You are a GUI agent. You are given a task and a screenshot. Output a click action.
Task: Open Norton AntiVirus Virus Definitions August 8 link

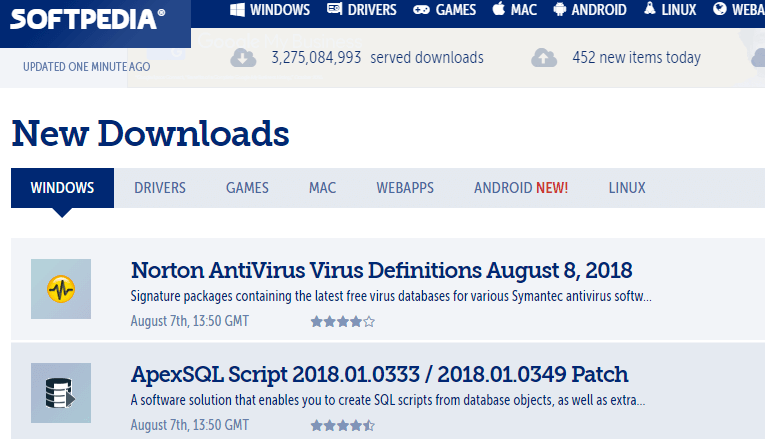[382, 270]
